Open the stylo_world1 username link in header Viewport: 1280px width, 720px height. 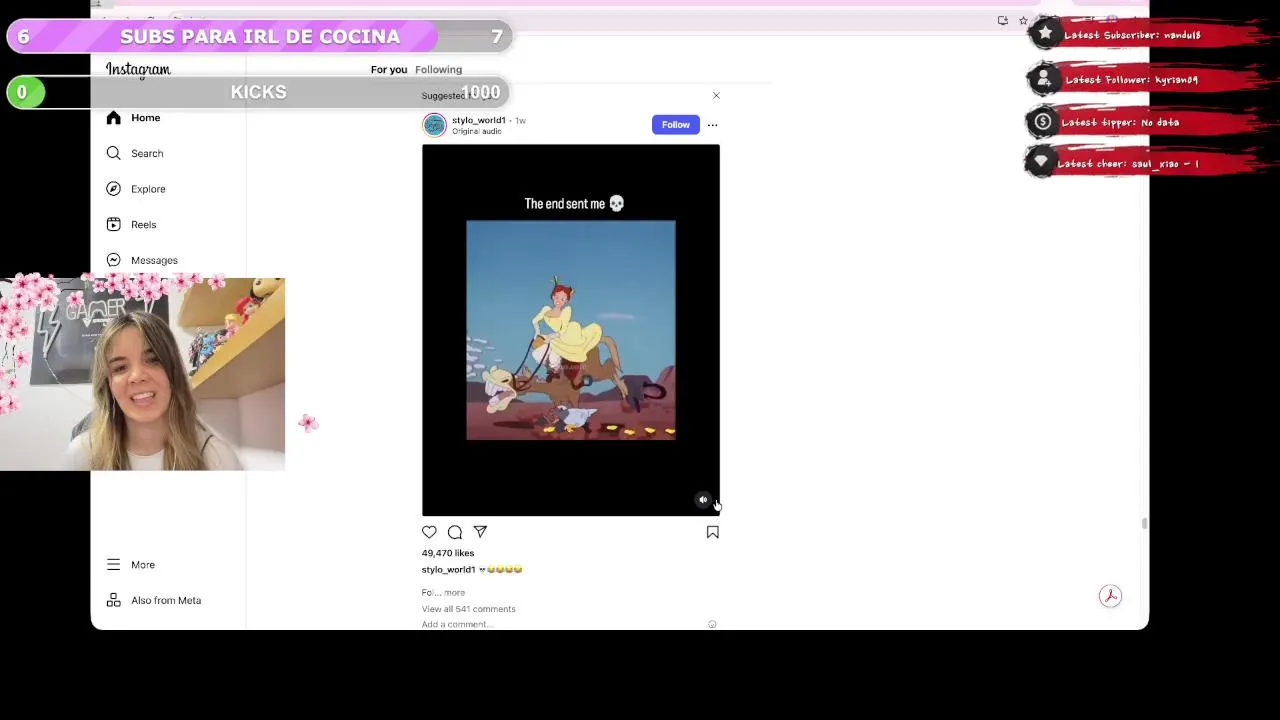(x=478, y=120)
